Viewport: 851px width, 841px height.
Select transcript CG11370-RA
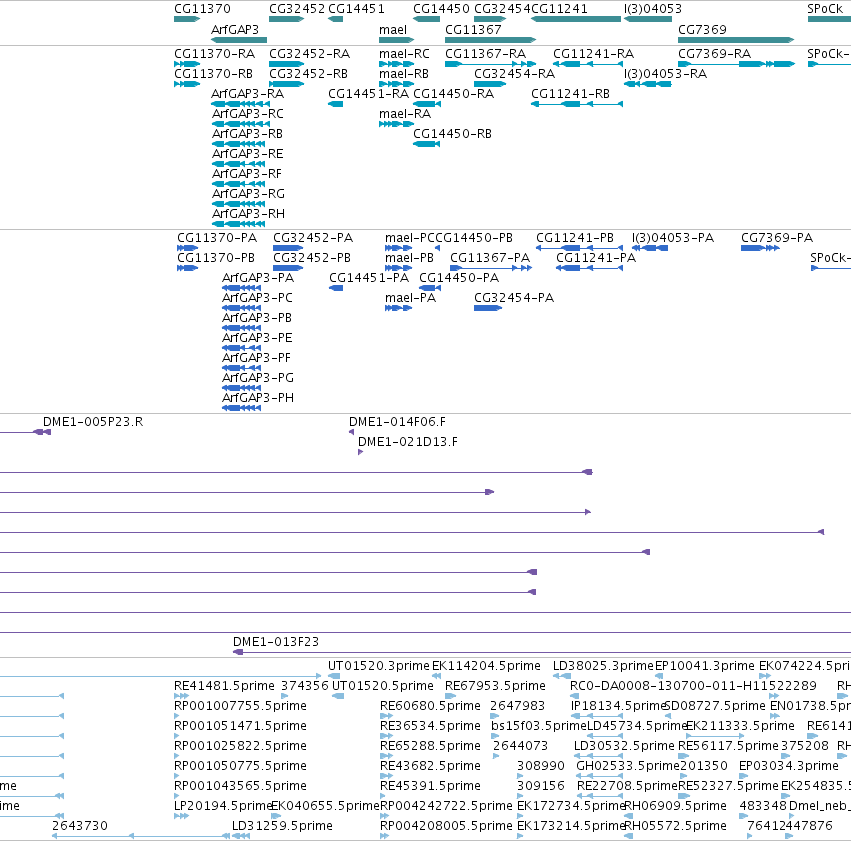[187, 64]
